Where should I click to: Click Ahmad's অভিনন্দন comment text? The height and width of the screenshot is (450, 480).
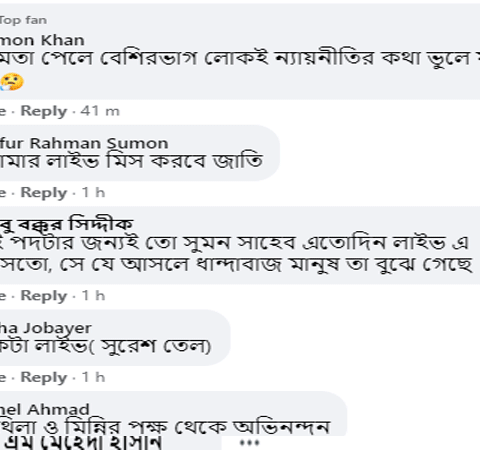click(165, 427)
